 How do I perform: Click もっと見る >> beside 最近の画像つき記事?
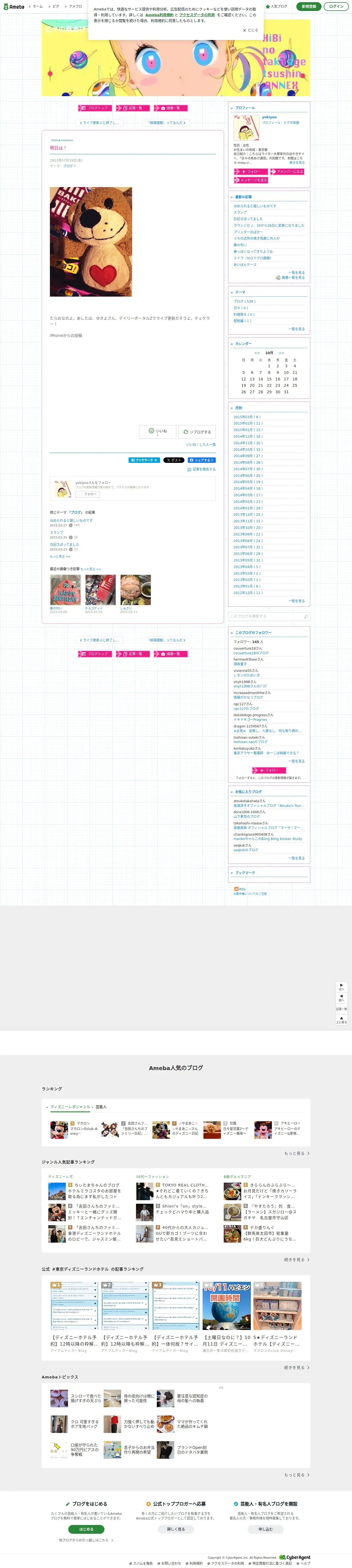click(91, 569)
